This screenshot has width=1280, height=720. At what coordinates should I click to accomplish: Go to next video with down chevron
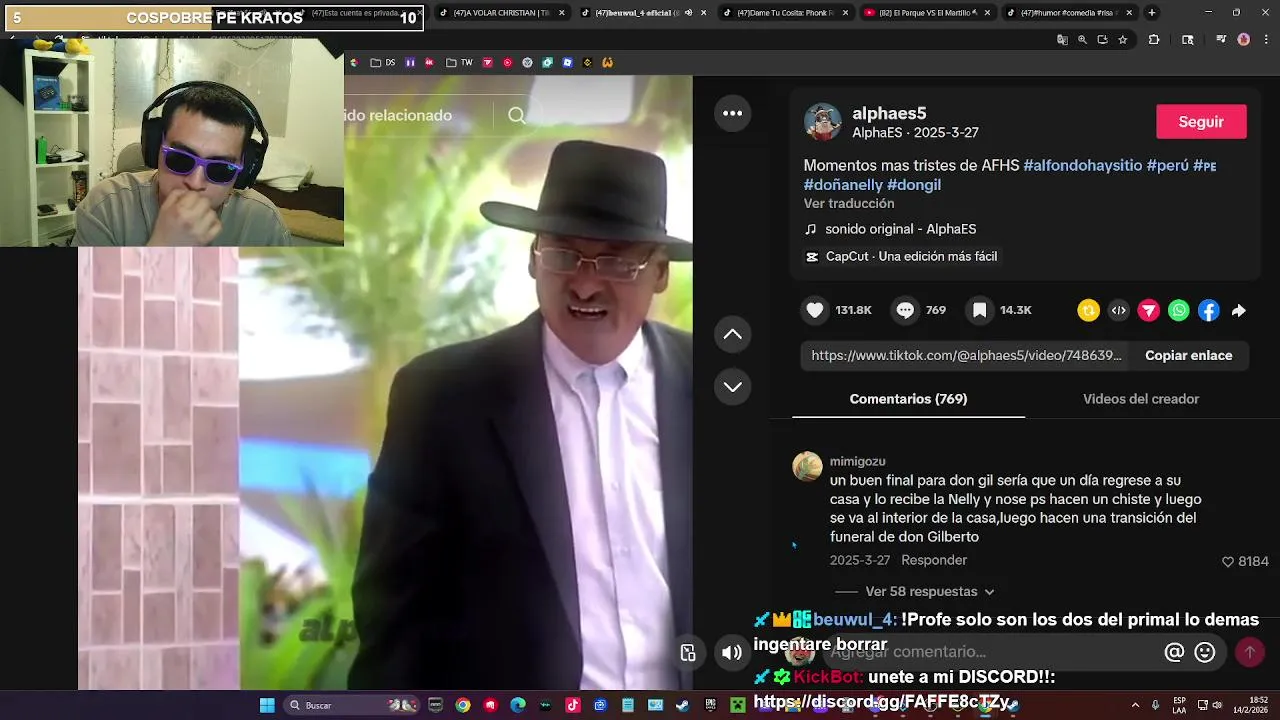pyautogui.click(x=732, y=387)
